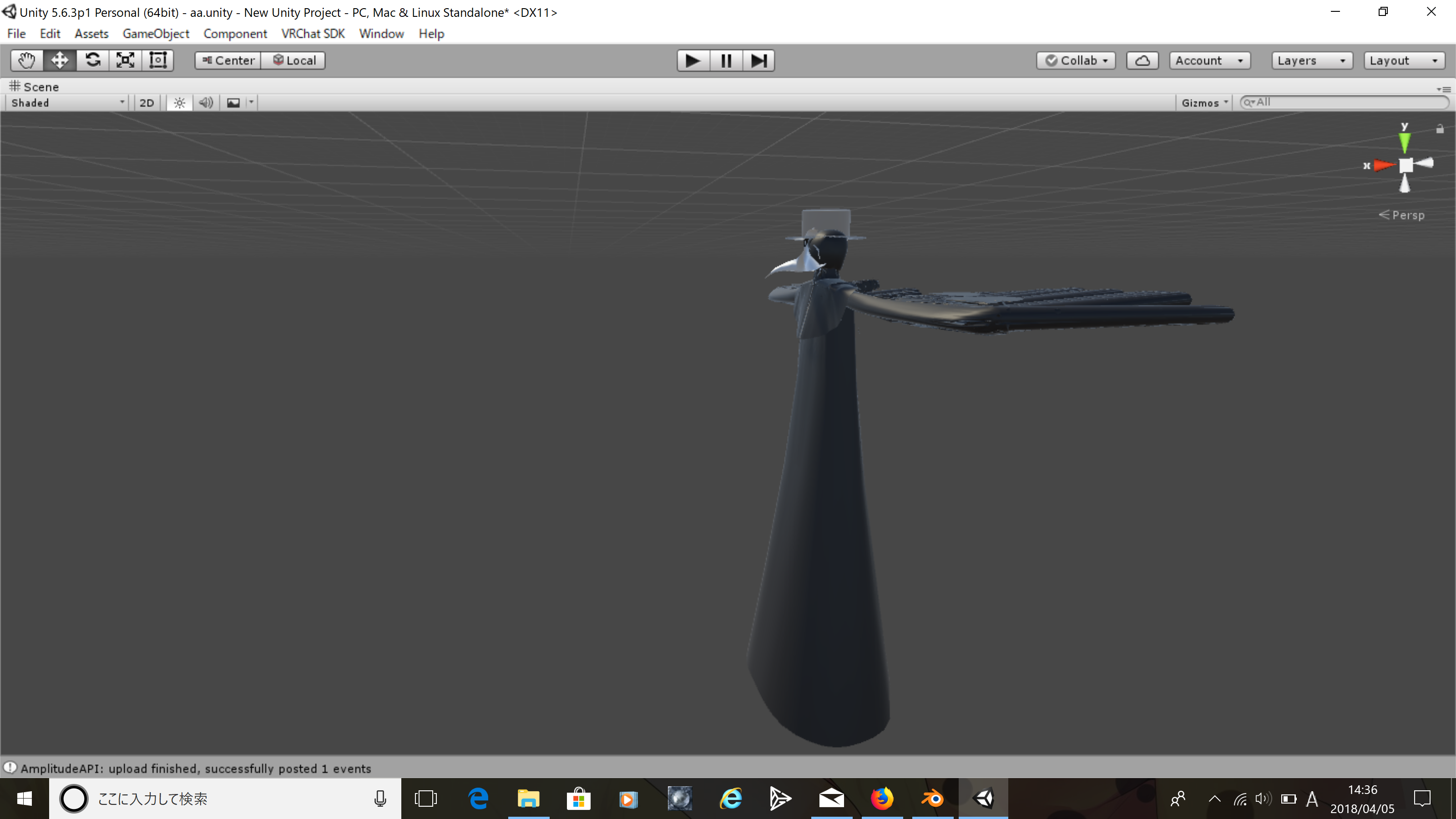Open the Window menu
Image resolution: width=1456 pixels, height=819 pixels.
(382, 34)
